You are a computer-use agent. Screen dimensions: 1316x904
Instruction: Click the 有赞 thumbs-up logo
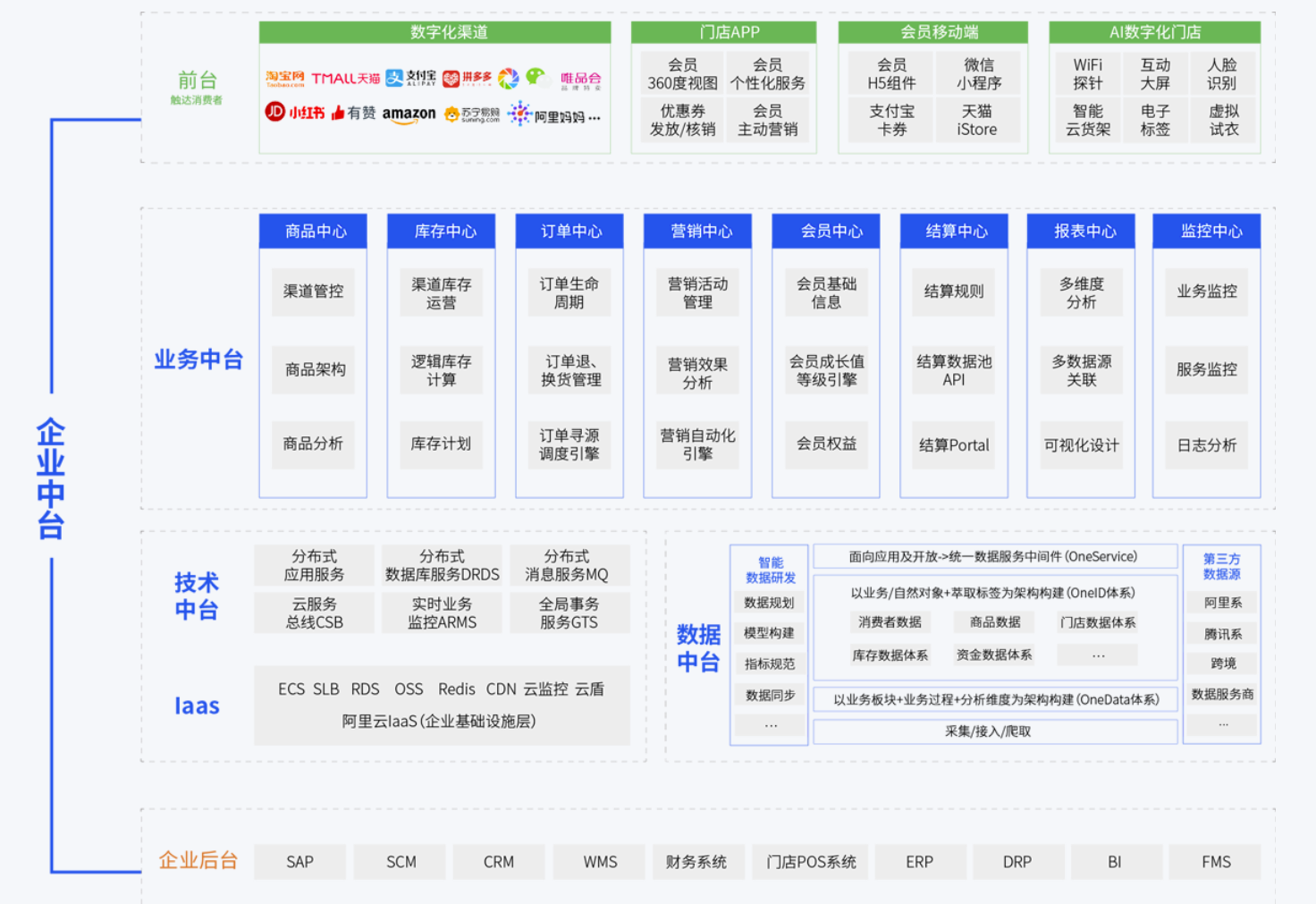coord(353,113)
